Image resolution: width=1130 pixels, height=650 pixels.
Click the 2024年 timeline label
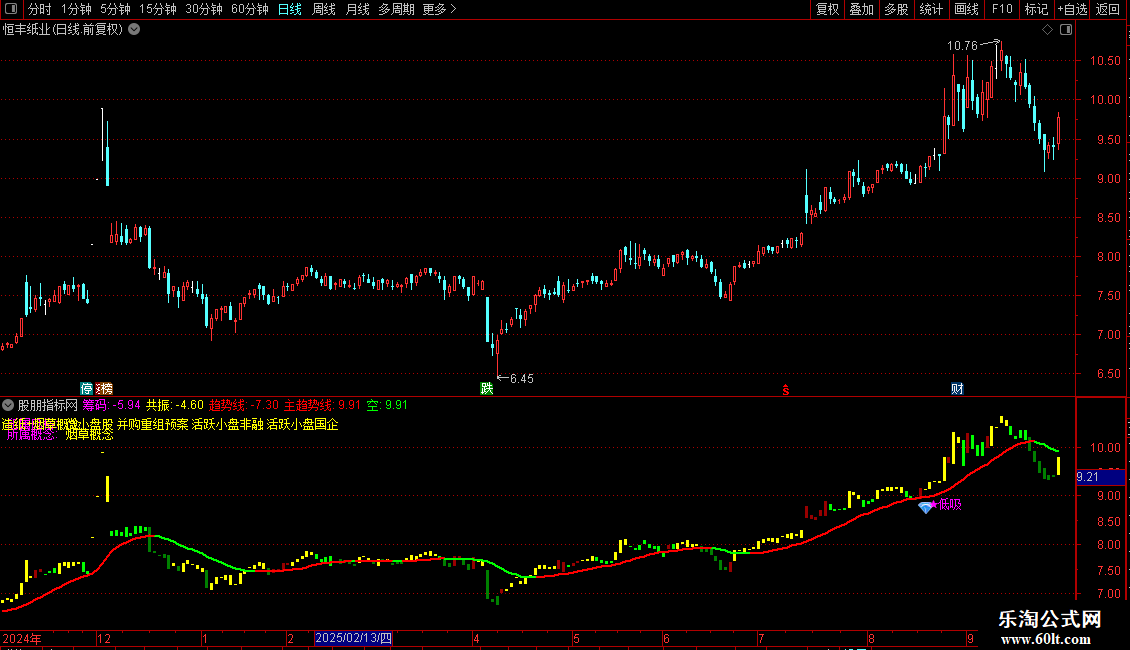22,638
